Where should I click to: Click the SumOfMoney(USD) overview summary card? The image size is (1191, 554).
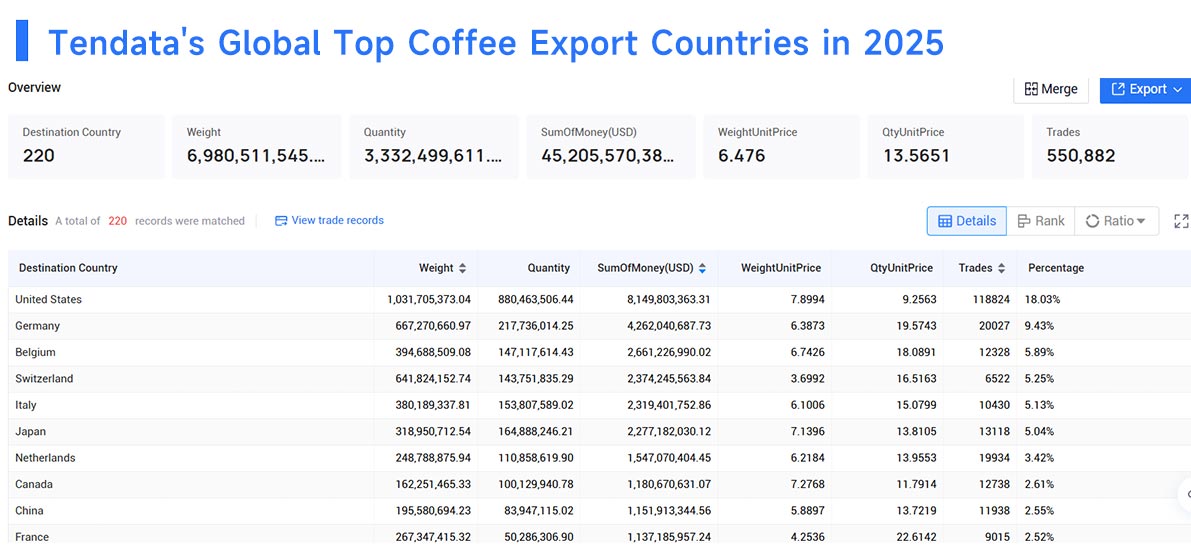click(611, 147)
